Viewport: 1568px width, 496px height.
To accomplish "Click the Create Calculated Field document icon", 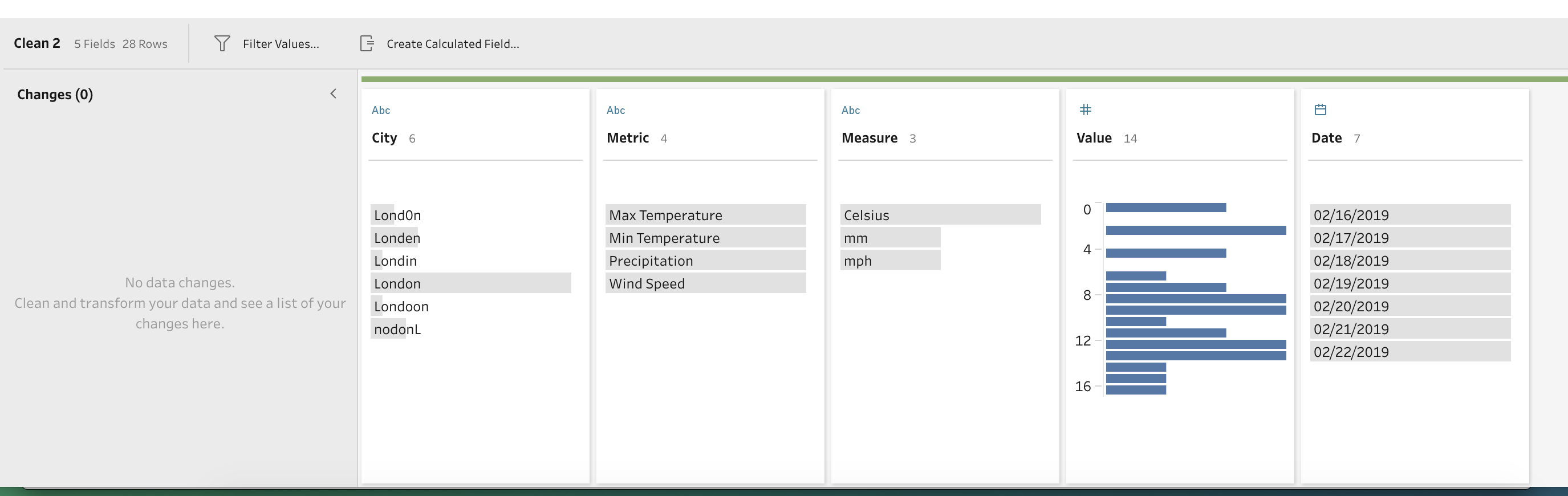I will pos(367,44).
